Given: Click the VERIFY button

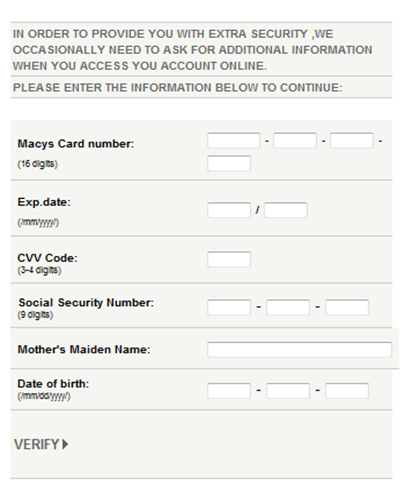Looking at the screenshot, I should 41,444.
